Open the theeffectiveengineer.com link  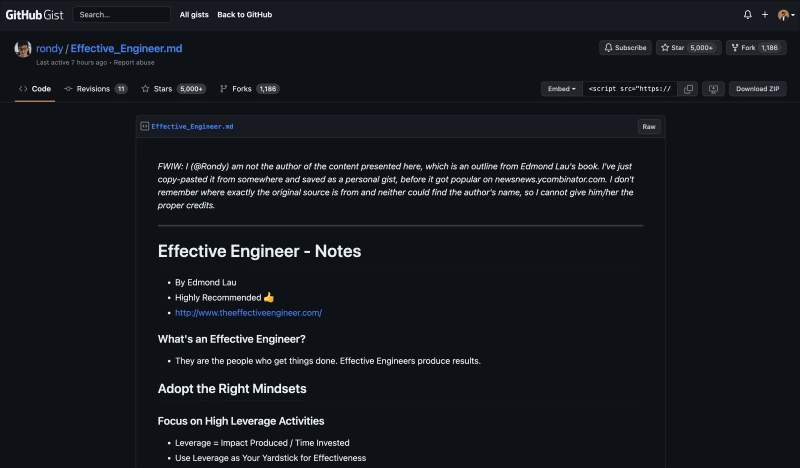[x=248, y=313]
